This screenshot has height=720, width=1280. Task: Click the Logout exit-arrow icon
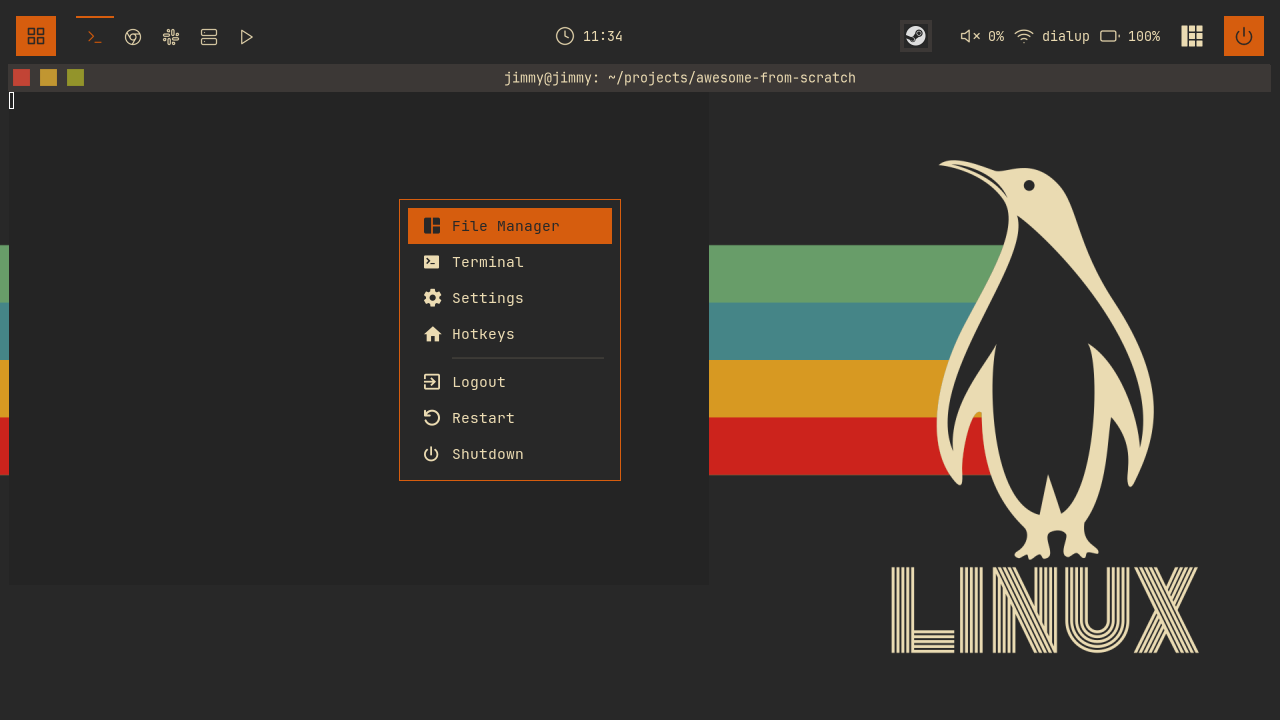pyautogui.click(x=432, y=382)
